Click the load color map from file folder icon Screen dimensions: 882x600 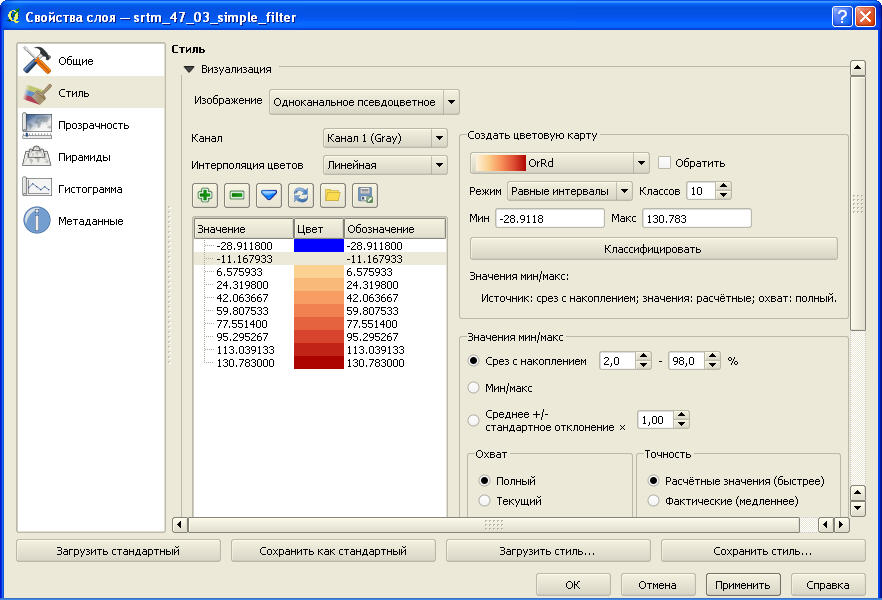click(x=333, y=195)
